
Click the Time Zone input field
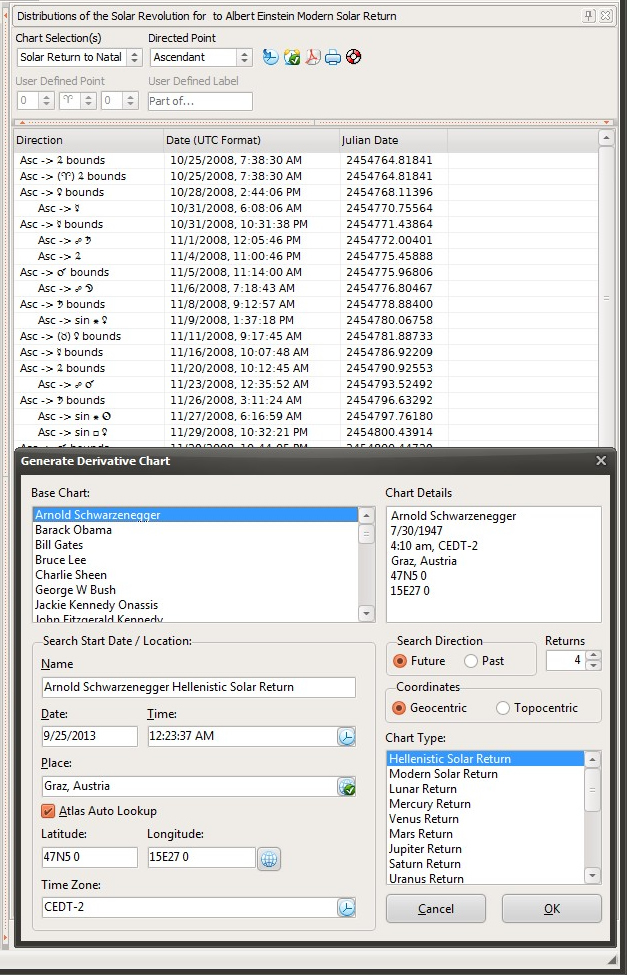click(190, 907)
